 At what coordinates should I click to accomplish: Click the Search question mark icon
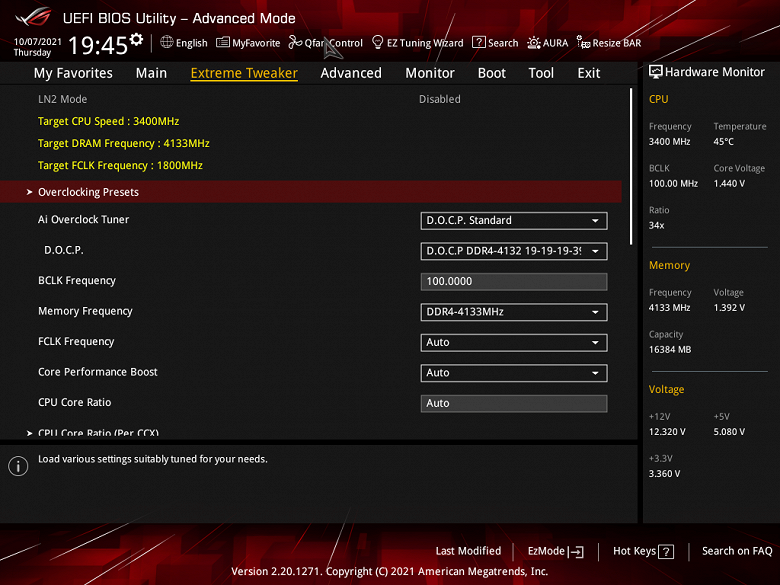[479, 42]
